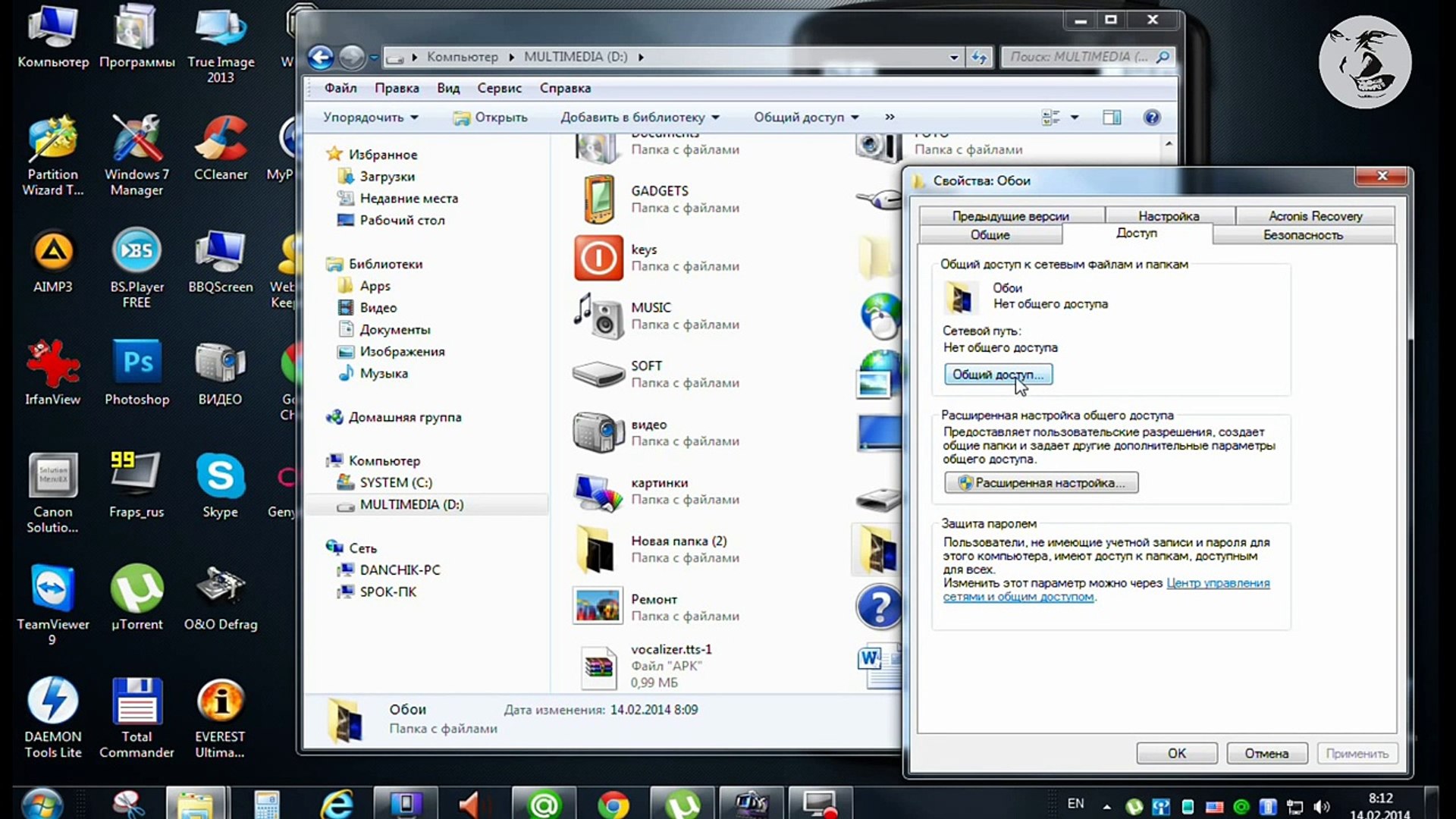Expand the Упорядочить dropdown
Image resolution: width=1456 pixels, height=819 pixels.
370,118
